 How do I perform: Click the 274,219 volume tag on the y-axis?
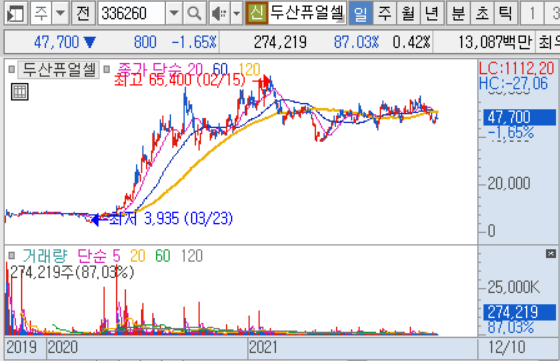tap(519, 312)
